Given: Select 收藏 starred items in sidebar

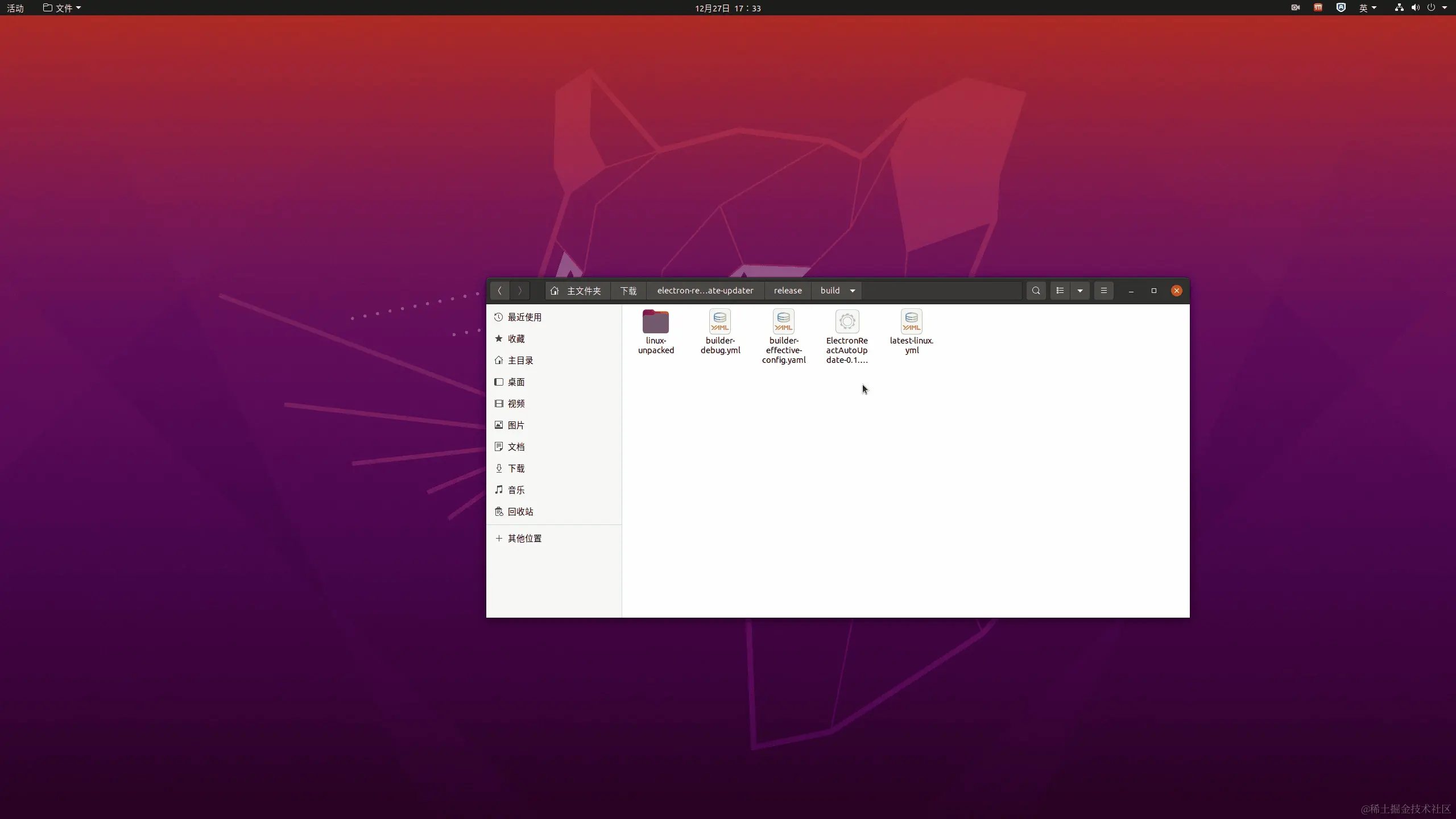Looking at the screenshot, I should click(x=554, y=339).
